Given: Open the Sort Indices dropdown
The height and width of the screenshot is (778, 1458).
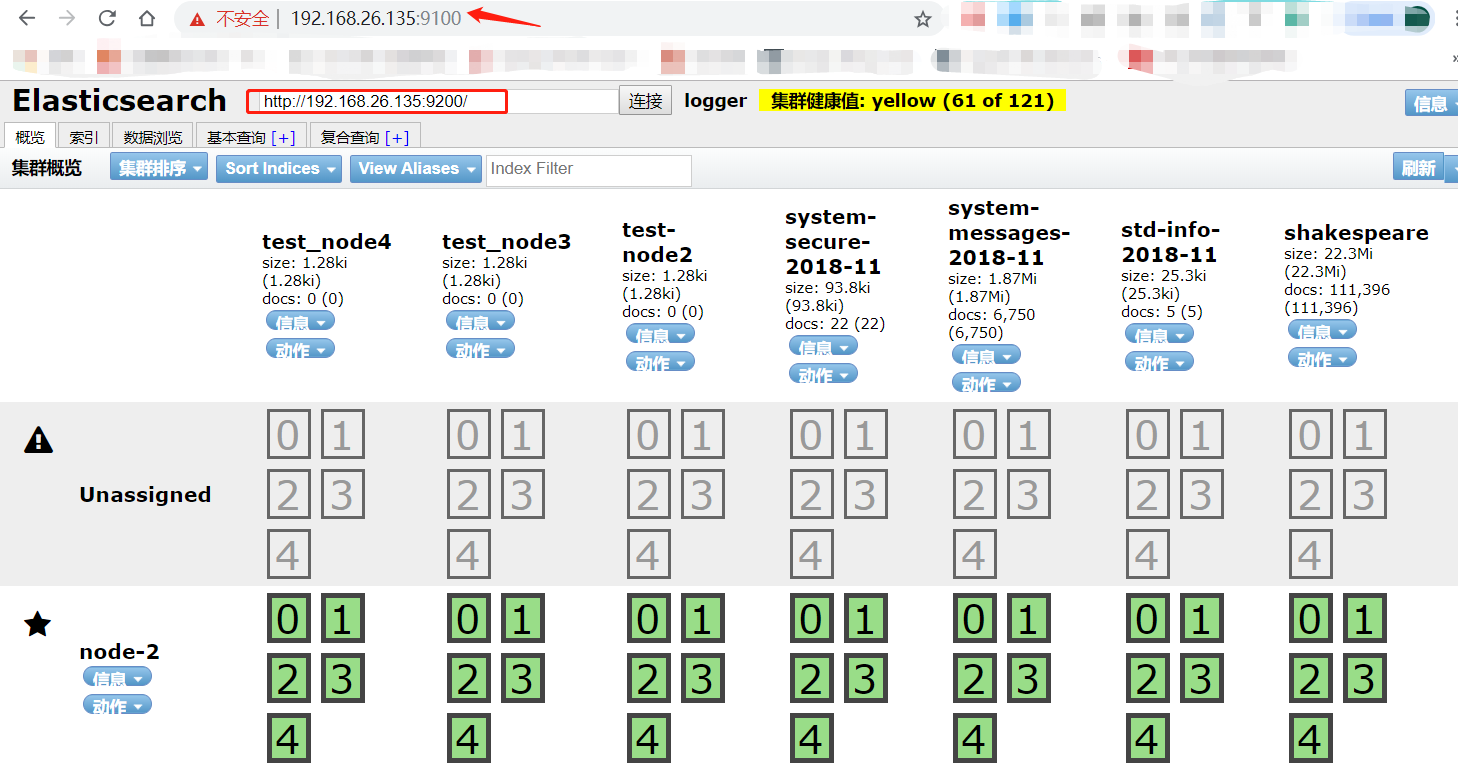Looking at the screenshot, I should coord(279,168).
